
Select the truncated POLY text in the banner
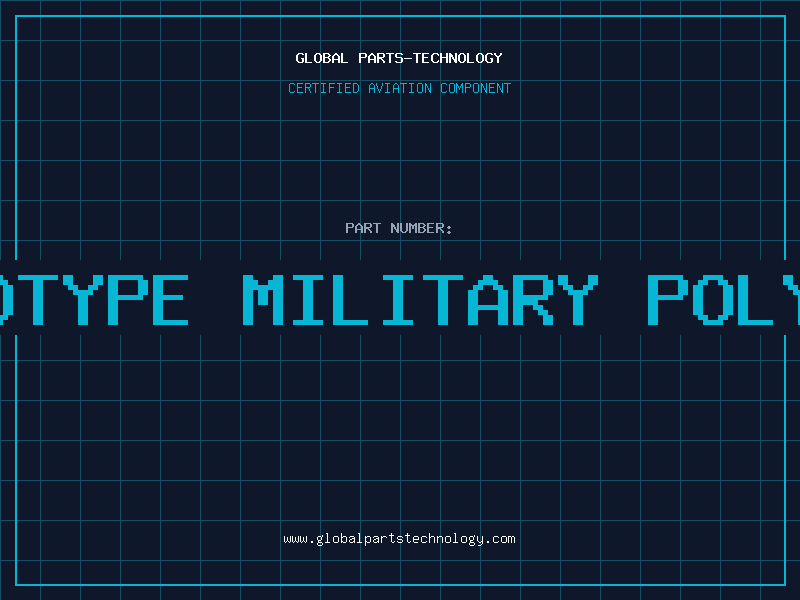coord(724,300)
